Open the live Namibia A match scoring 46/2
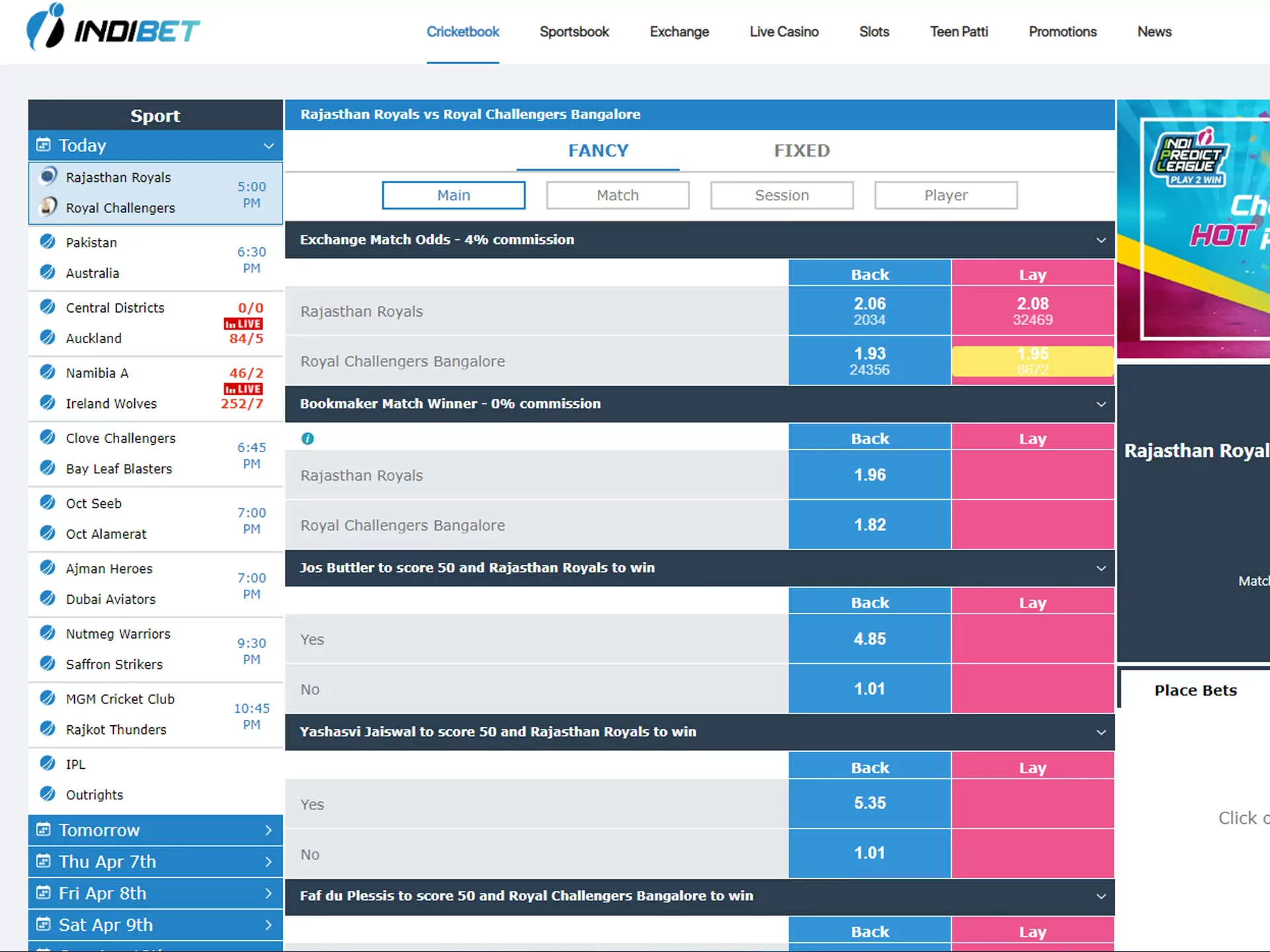This screenshot has width=1270, height=952. pos(155,388)
